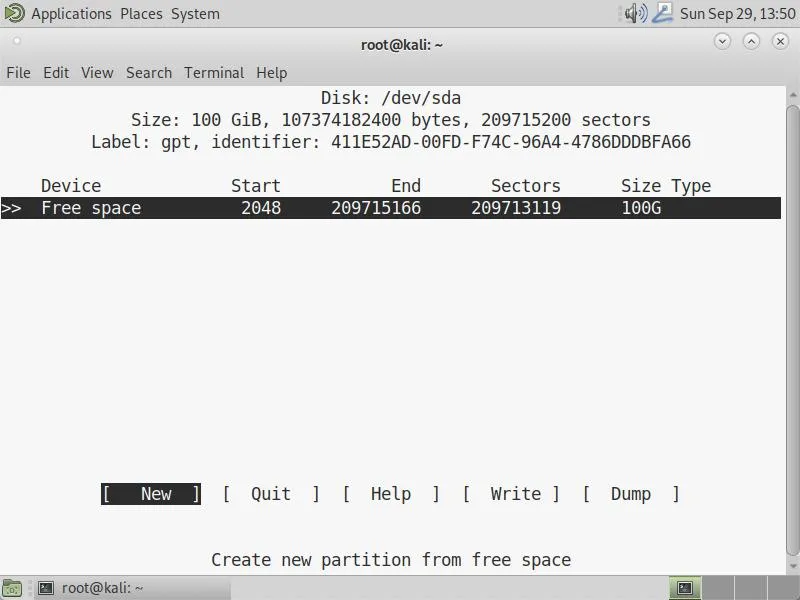Open the terminal Edit menu
Viewport: 800px width, 600px height.
[x=56, y=73]
